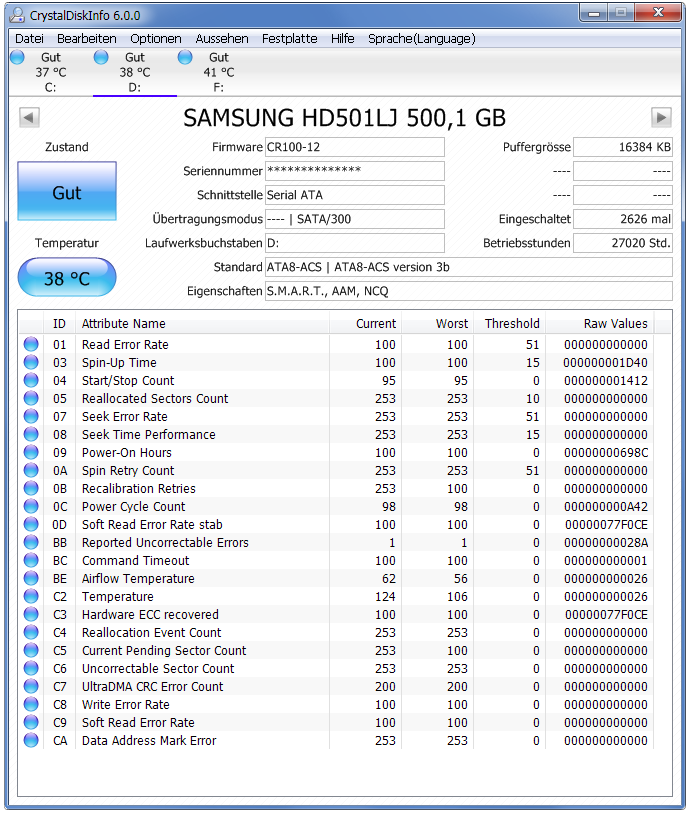Select raw value 000000001D40 of Spin-Up Time
This screenshot has height=814, width=689.
click(605, 363)
